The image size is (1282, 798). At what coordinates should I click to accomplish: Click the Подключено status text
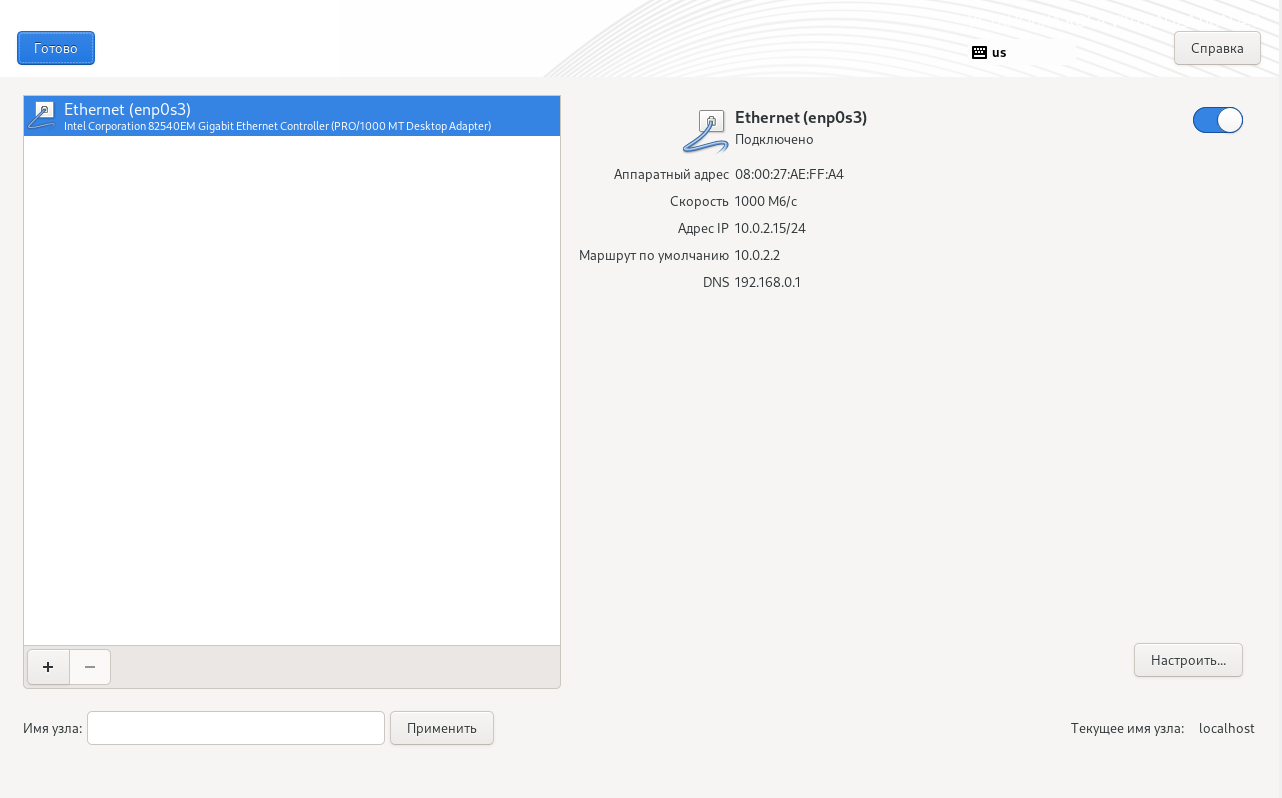tap(774, 139)
